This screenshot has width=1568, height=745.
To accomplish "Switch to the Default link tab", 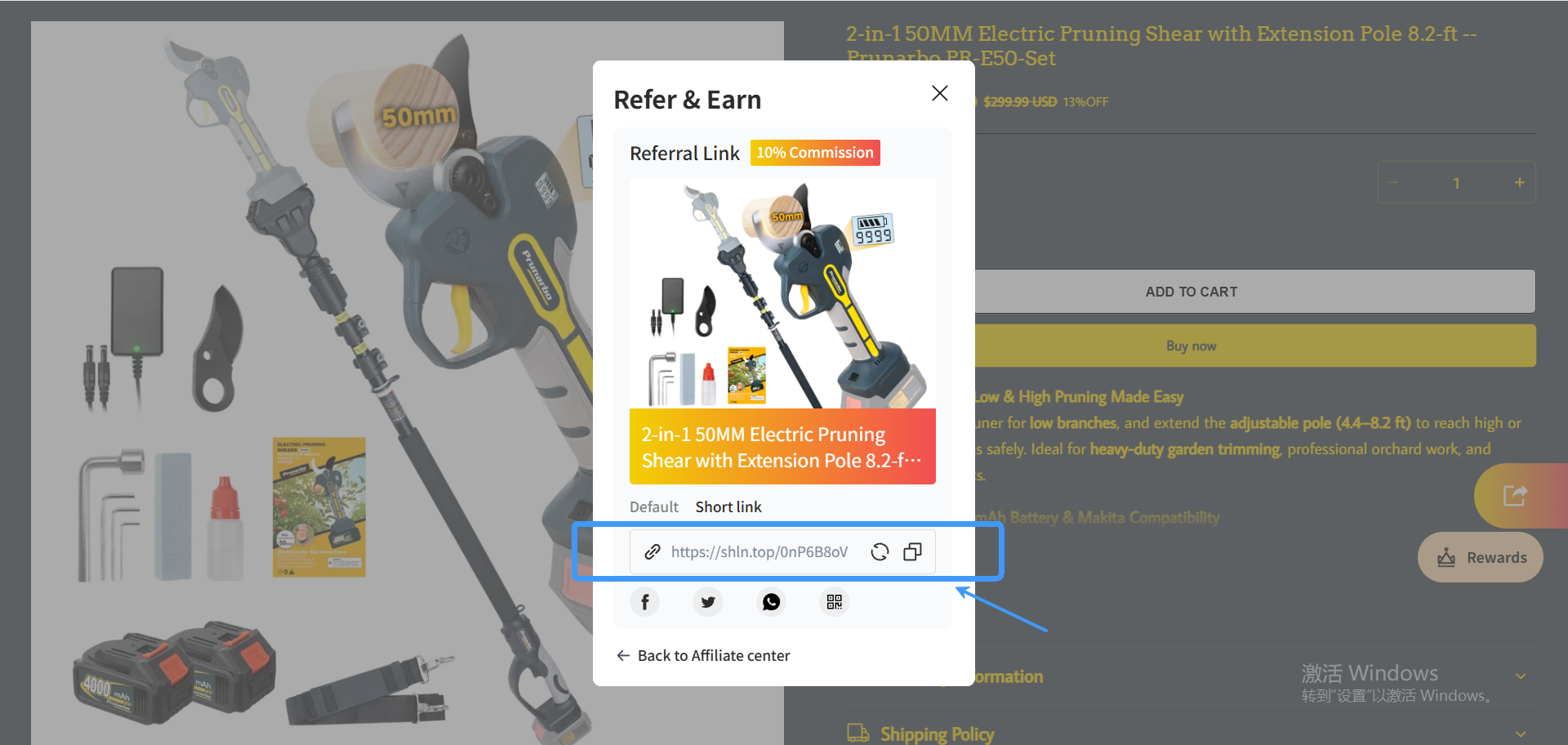I will pyautogui.click(x=654, y=507).
